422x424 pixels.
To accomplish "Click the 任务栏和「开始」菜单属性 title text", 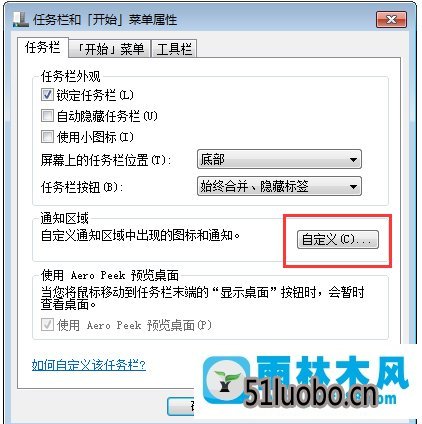I will pos(105,20).
